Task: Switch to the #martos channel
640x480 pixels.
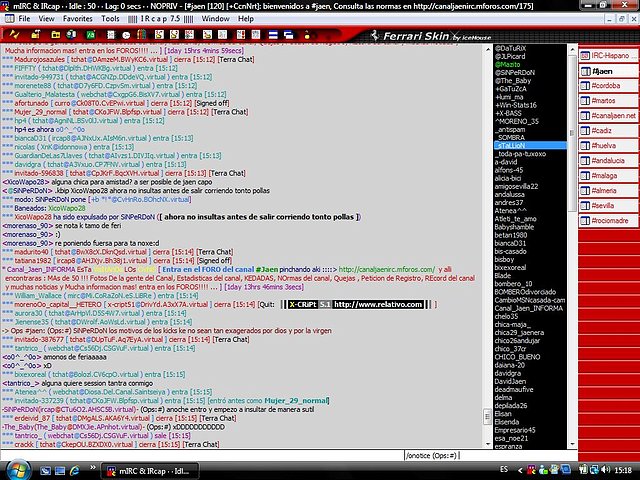Action: [609, 101]
